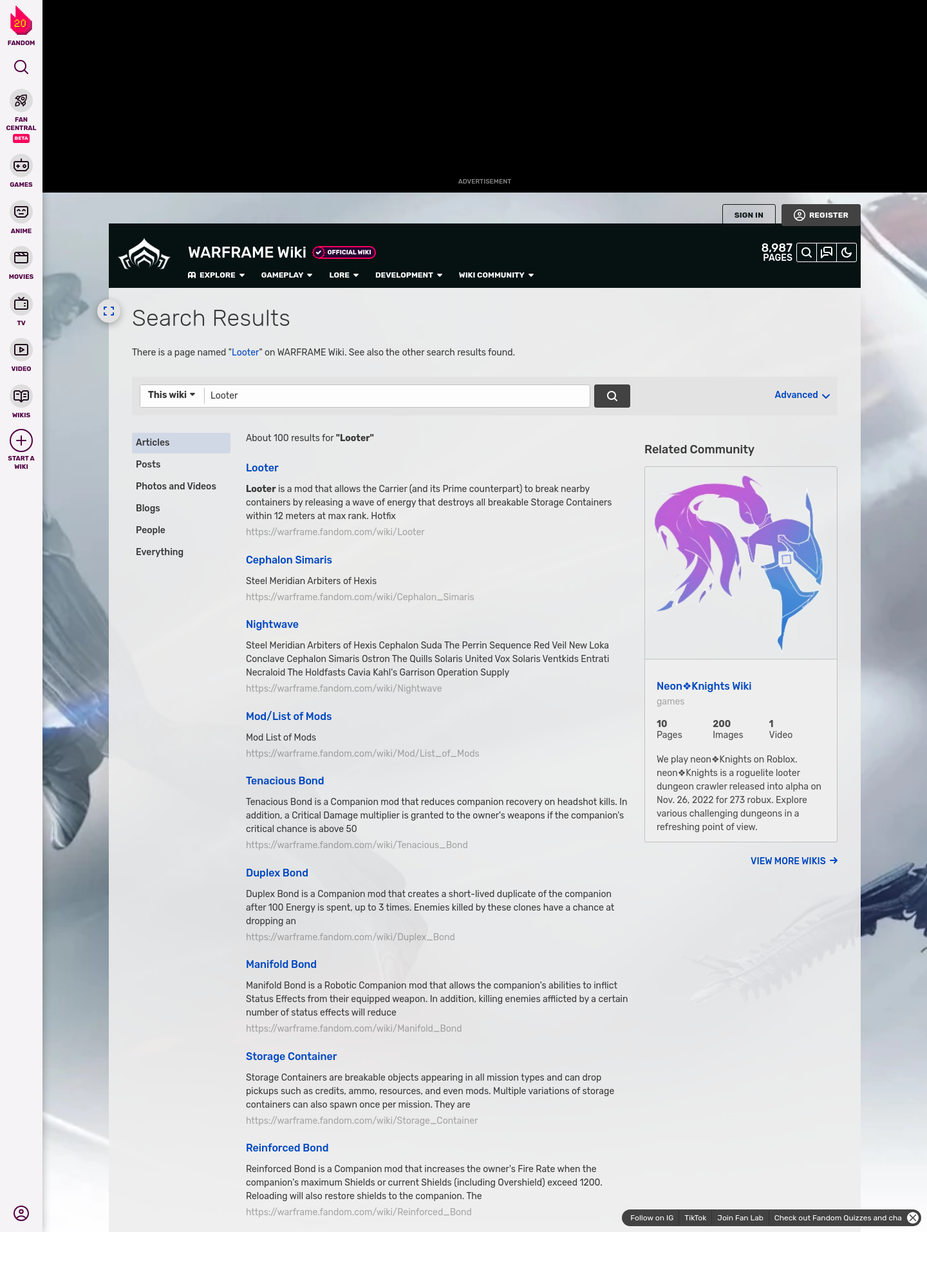927x1288 pixels.
Task: Open the Looter search result title
Action: [262, 468]
